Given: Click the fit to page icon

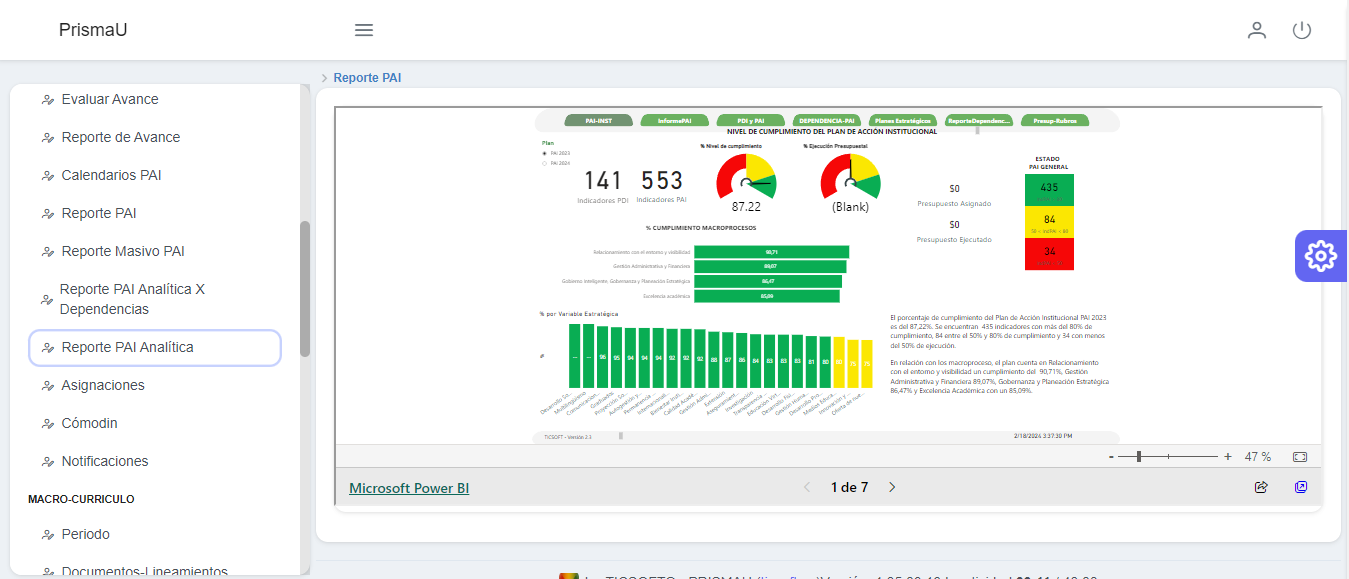Looking at the screenshot, I should tap(1300, 457).
